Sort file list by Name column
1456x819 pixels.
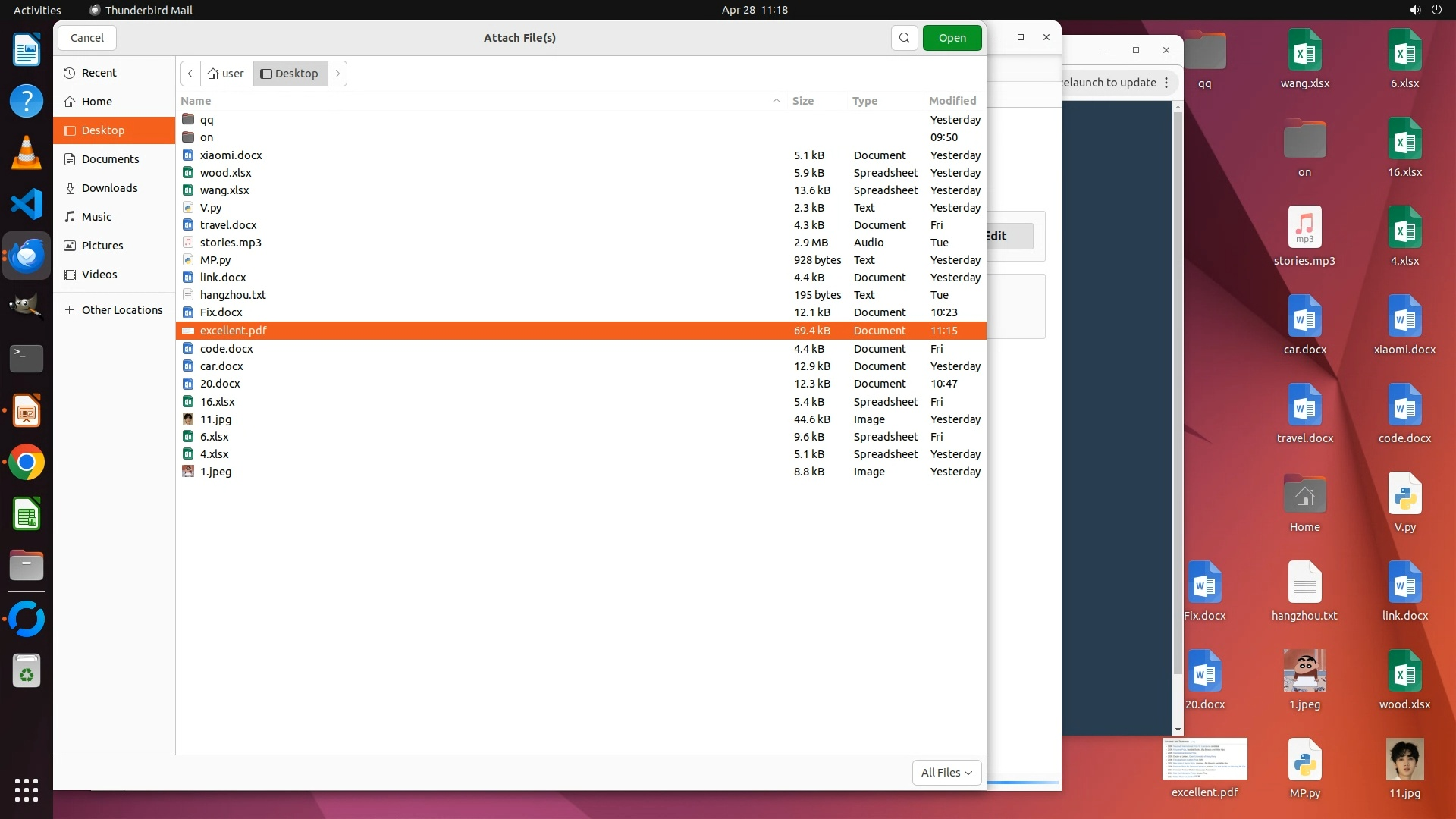[x=196, y=101]
